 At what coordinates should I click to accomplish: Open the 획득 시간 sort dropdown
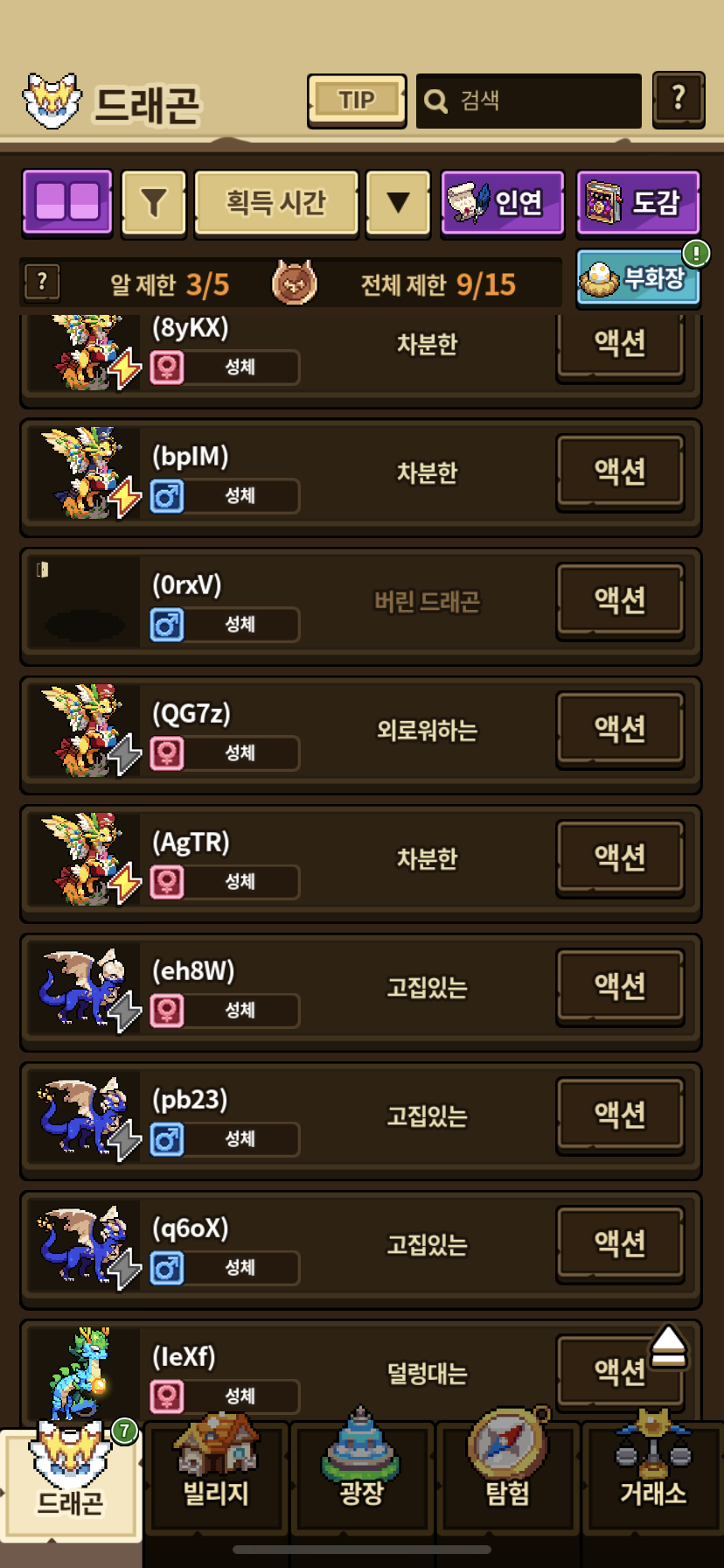pyautogui.click(x=276, y=203)
